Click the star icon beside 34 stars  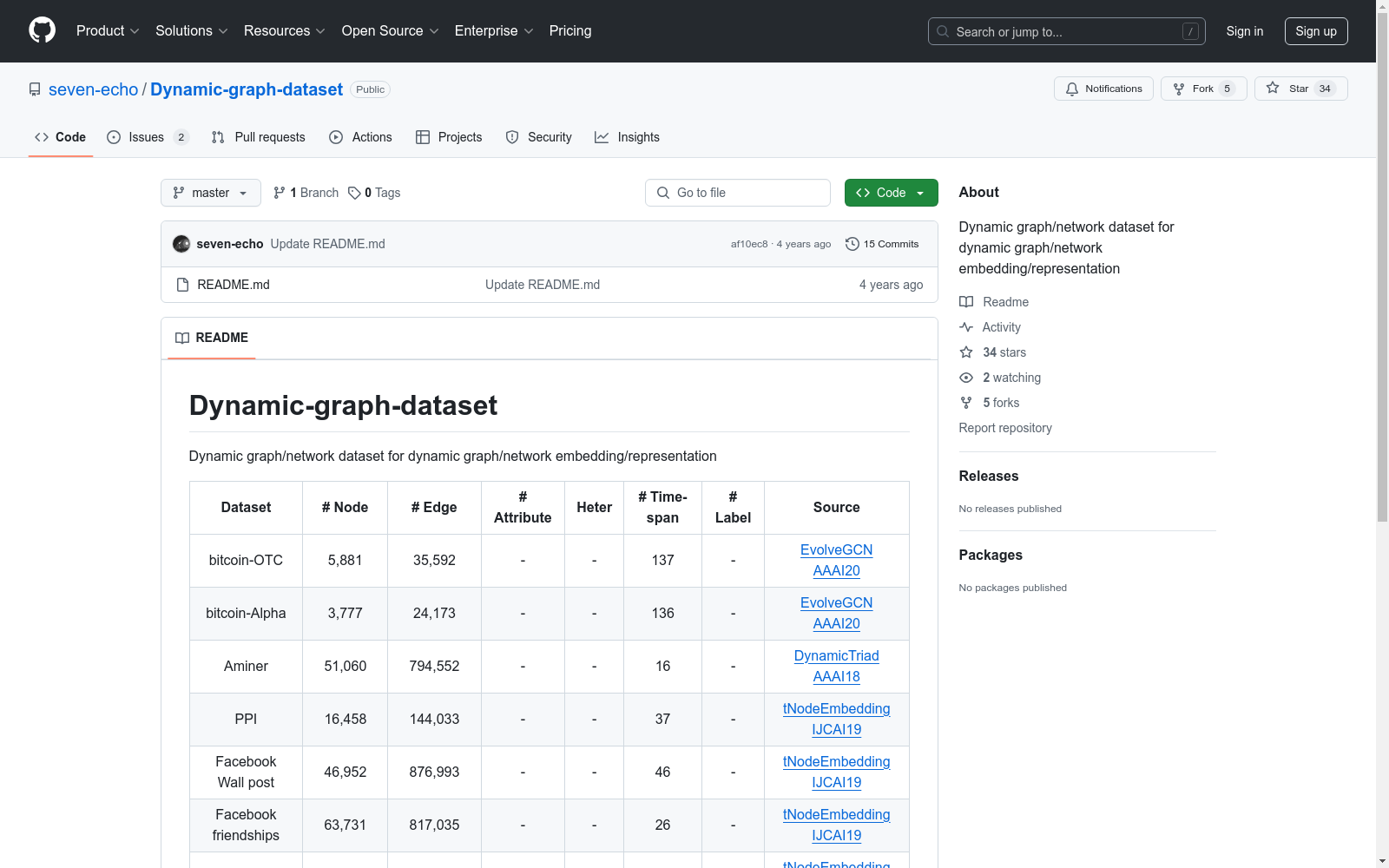point(966,352)
